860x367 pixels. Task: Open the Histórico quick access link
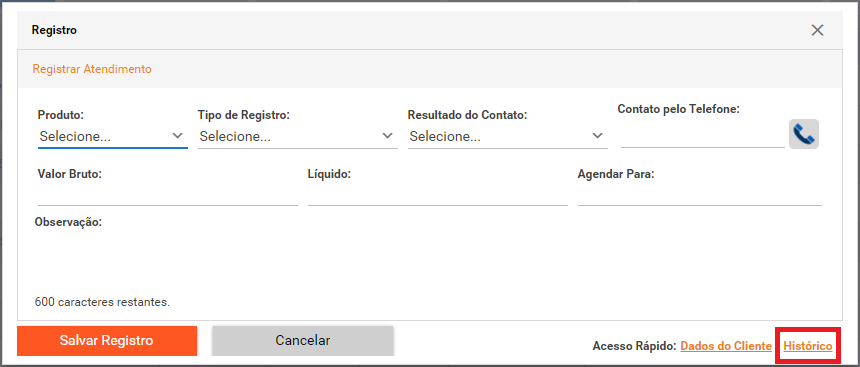point(808,346)
